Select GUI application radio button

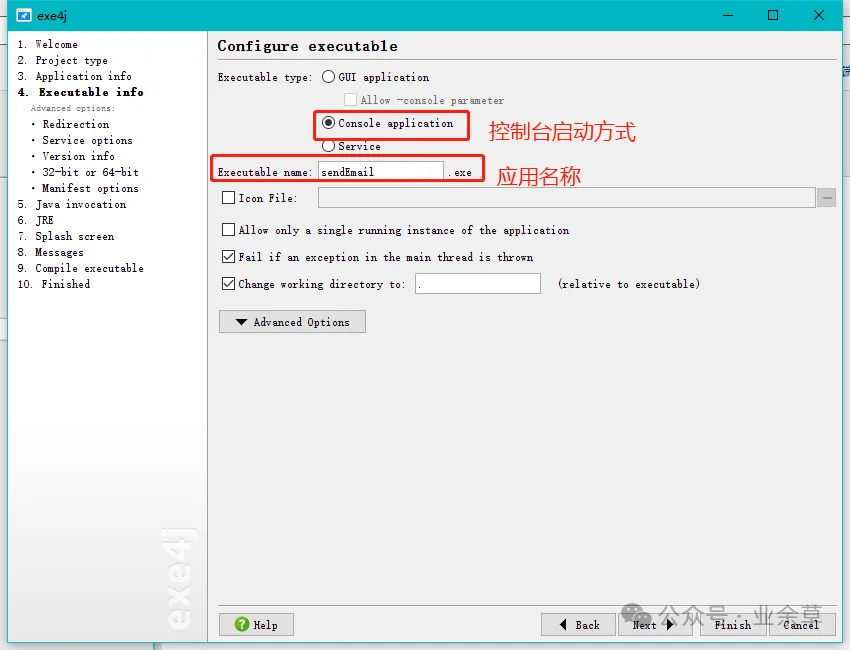tap(329, 77)
